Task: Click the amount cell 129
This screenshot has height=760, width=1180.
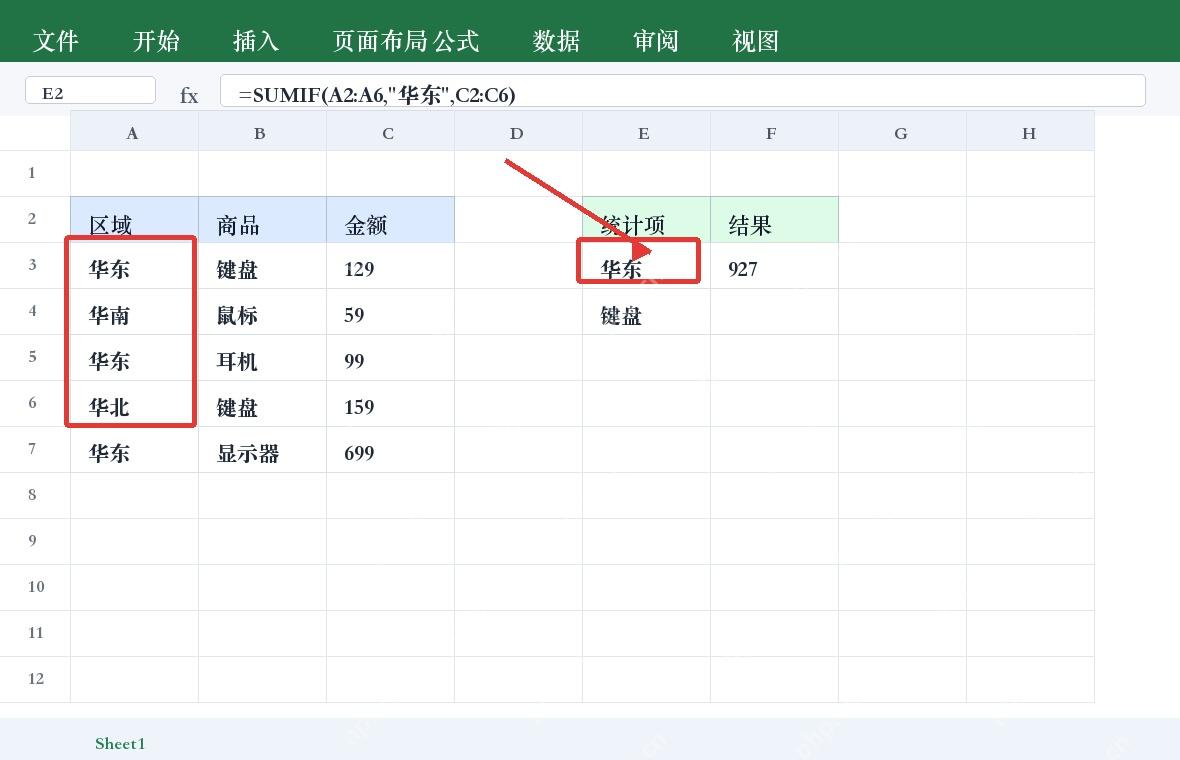Action: tap(391, 266)
